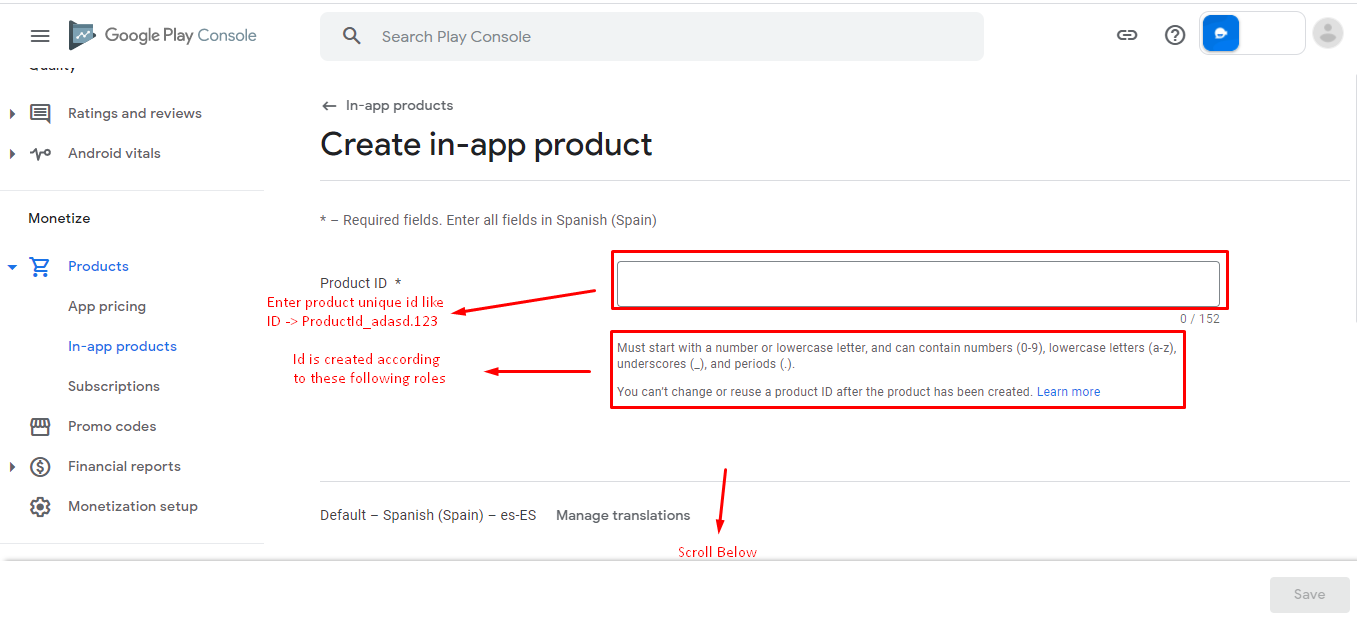Viewport: 1357px width, 629px height.
Task: Expand the Ratings and reviews section
Action: tap(12, 114)
